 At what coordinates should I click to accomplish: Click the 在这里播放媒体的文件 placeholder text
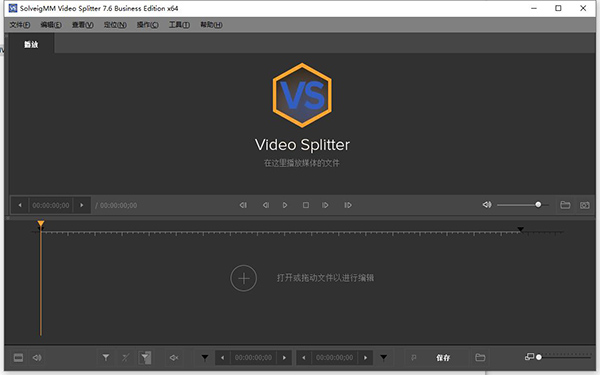click(302, 163)
